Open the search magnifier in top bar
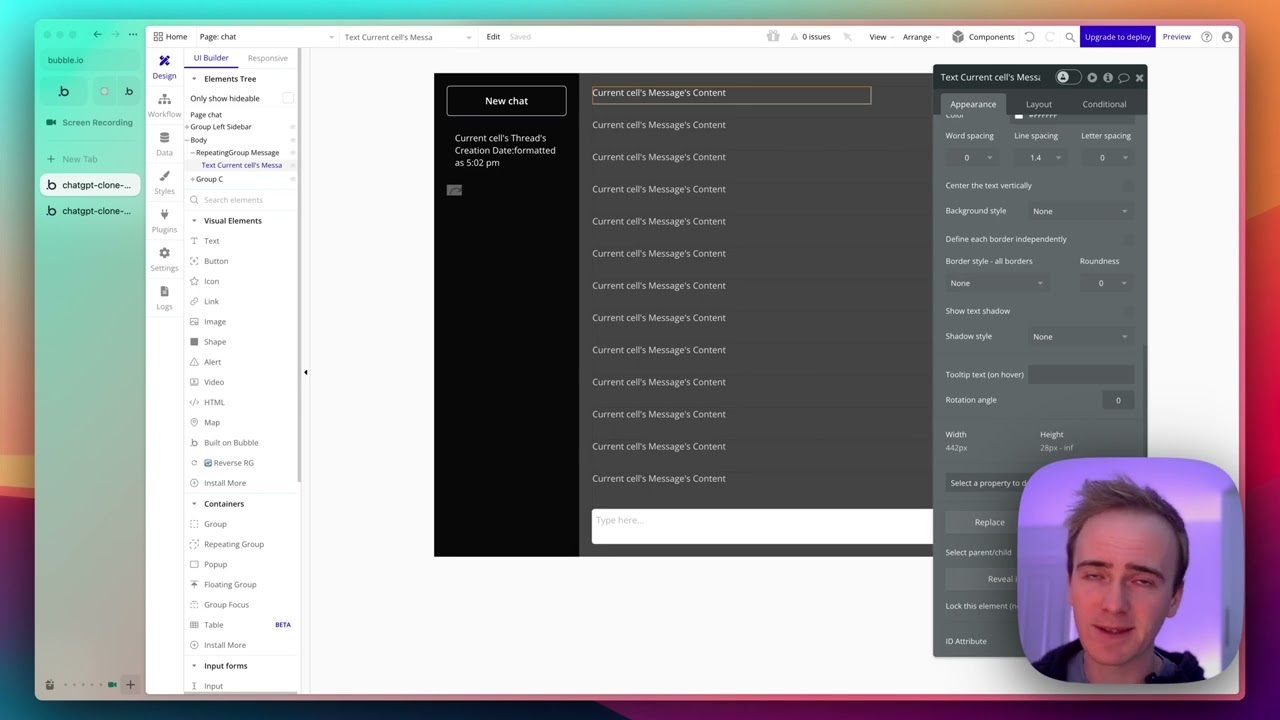 click(x=1070, y=37)
